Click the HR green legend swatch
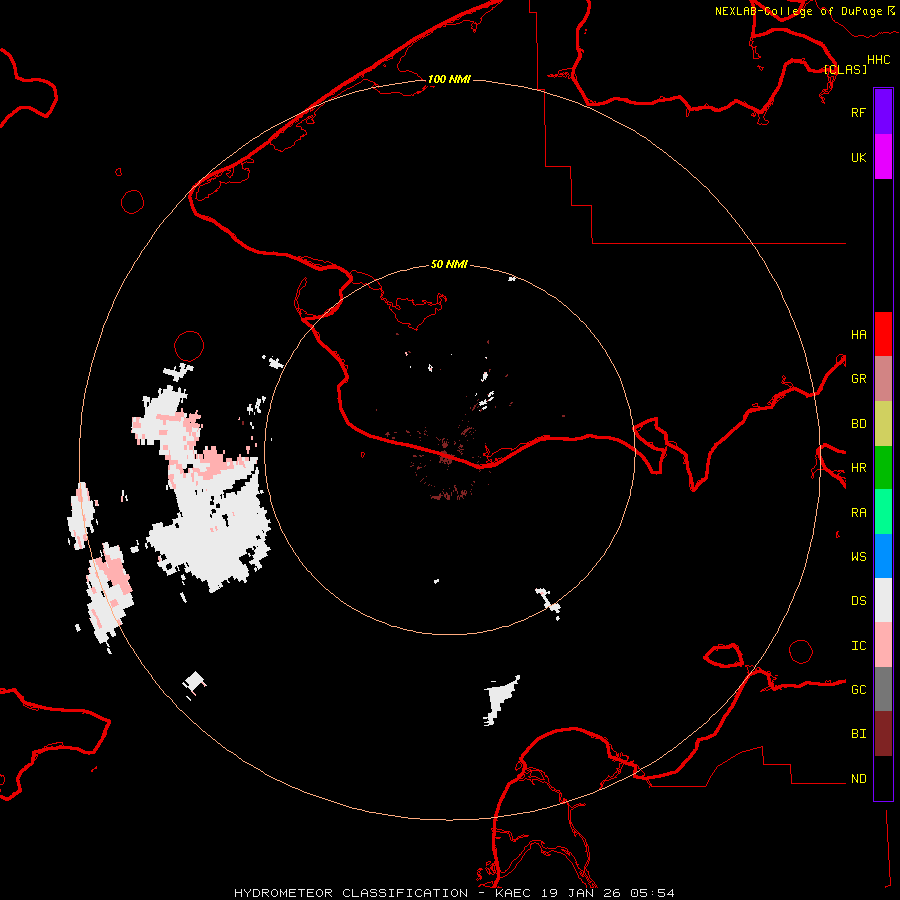 coord(883,468)
